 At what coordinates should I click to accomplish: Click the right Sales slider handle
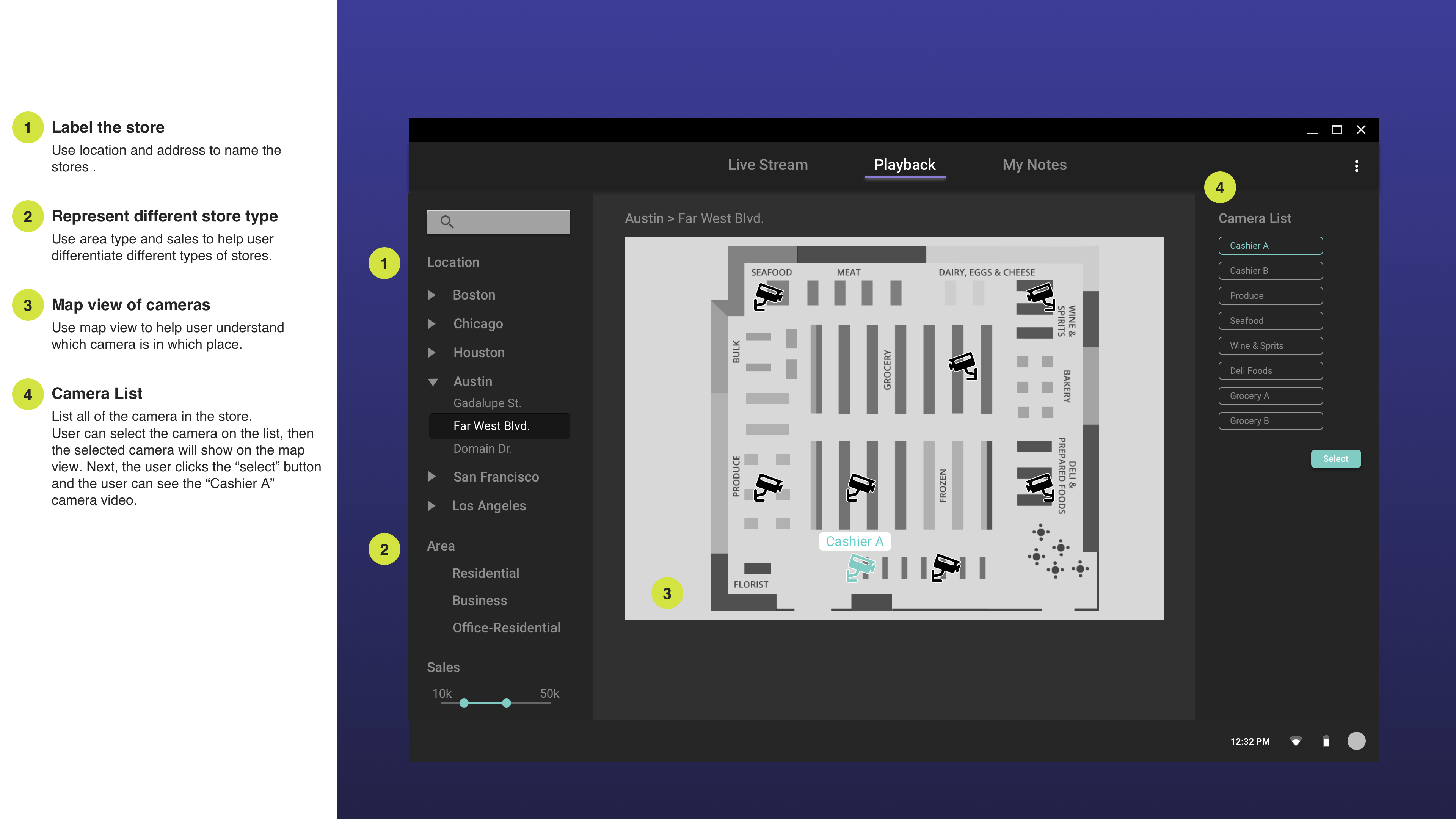507,703
